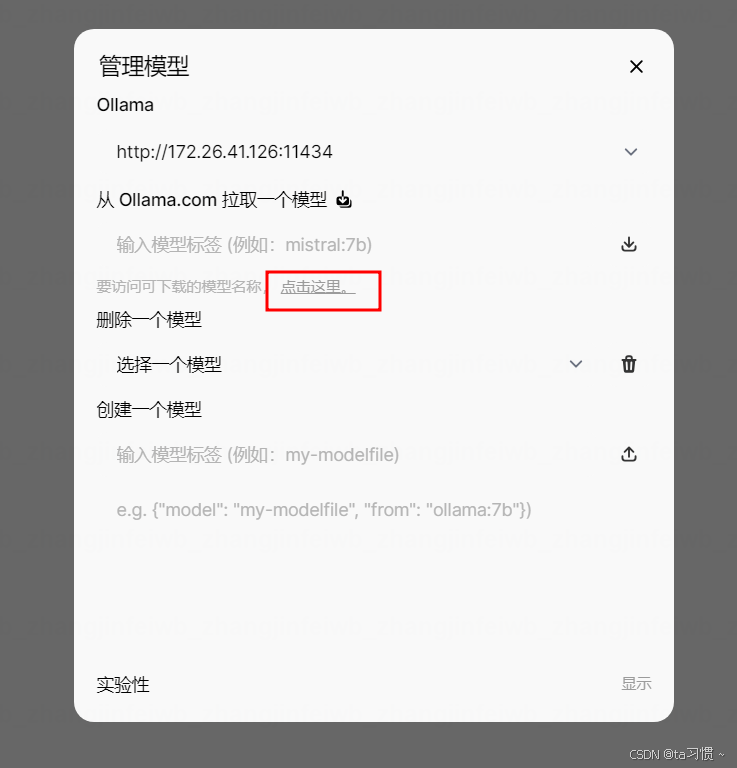Image resolution: width=737 pixels, height=768 pixels.
Task: Close the 管理模型 dialog with X
Action: 636,67
